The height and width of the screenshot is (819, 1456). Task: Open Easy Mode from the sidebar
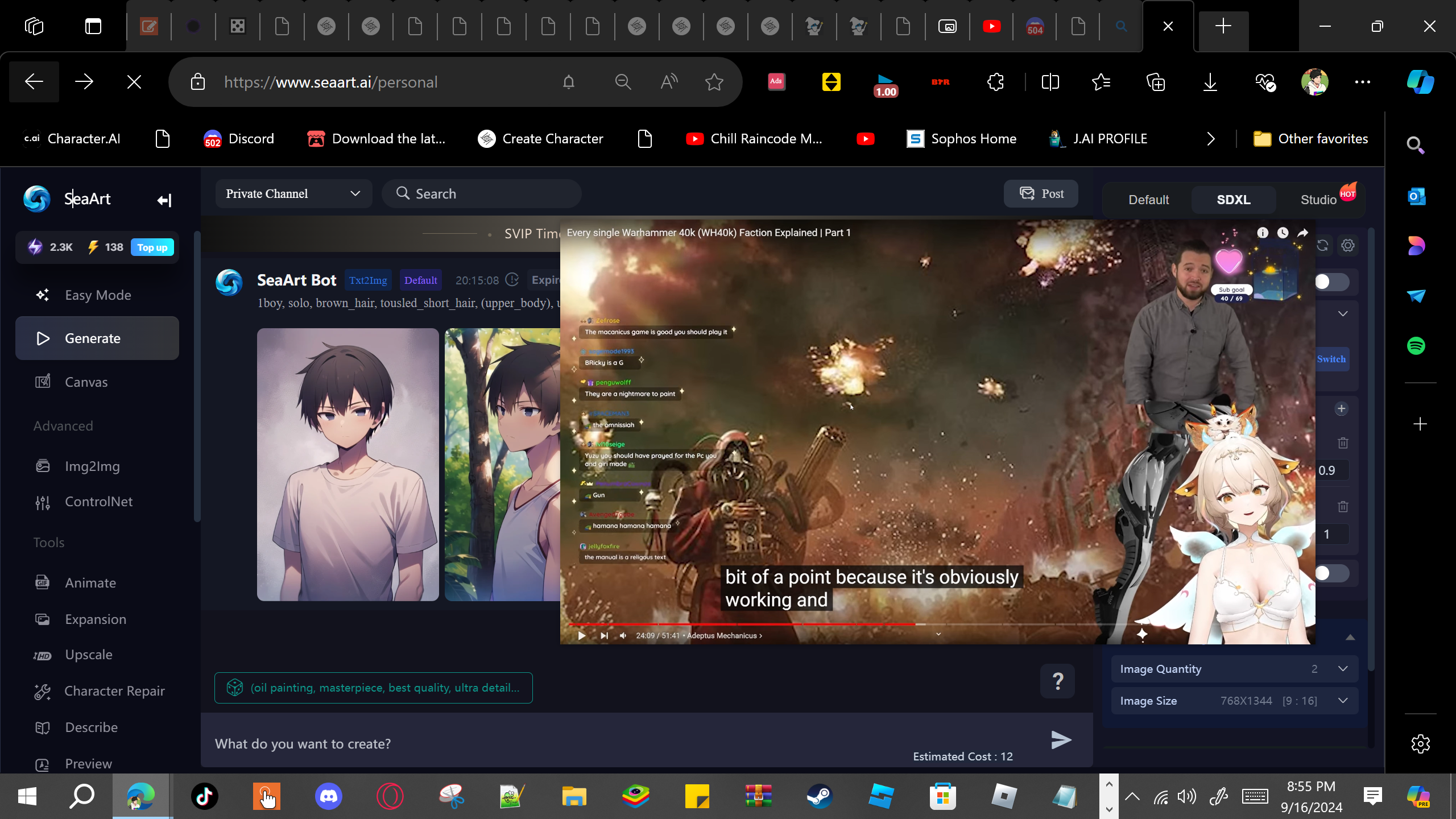click(97, 295)
